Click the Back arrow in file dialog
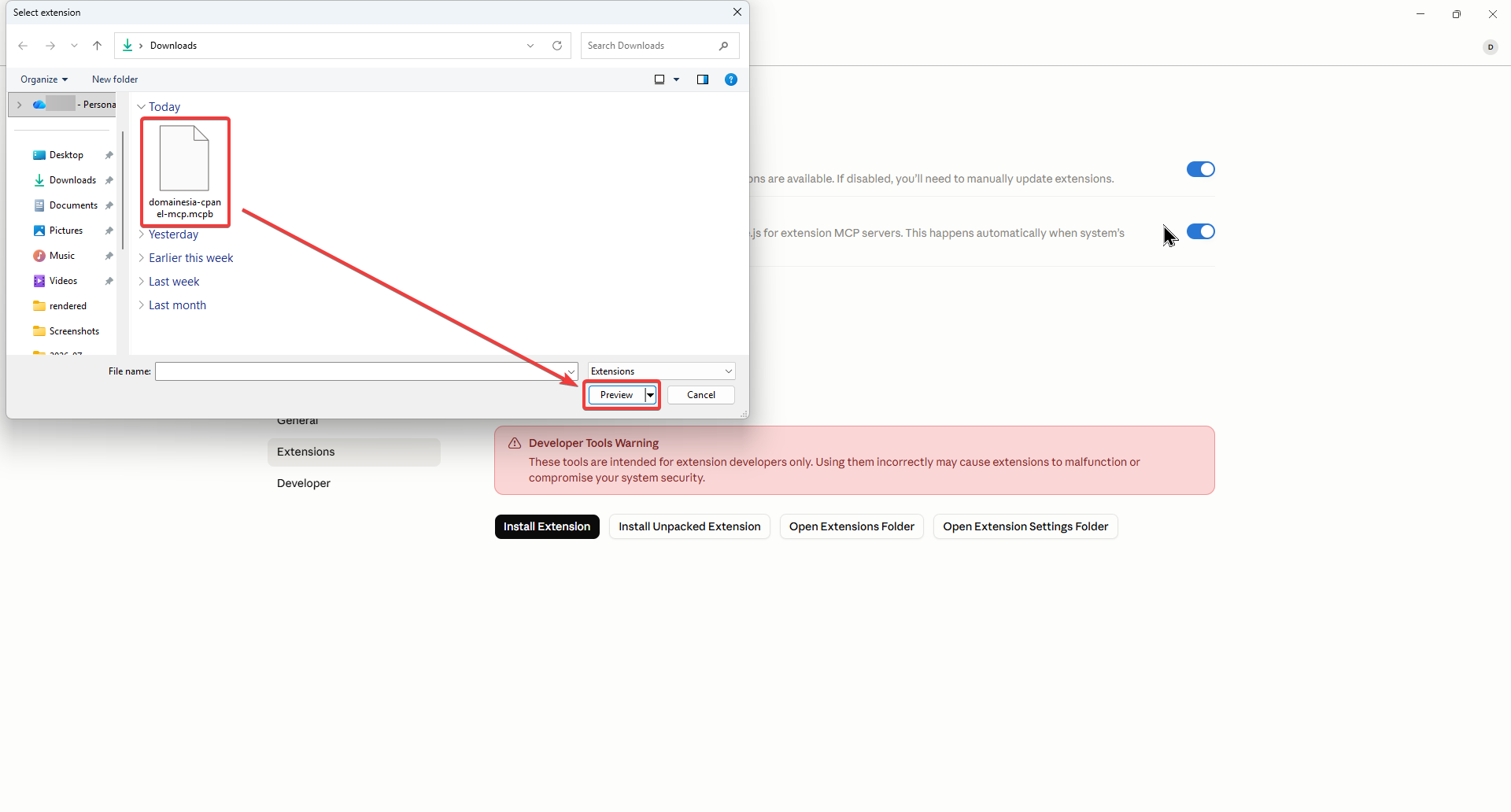1511x812 pixels. click(x=23, y=46)
